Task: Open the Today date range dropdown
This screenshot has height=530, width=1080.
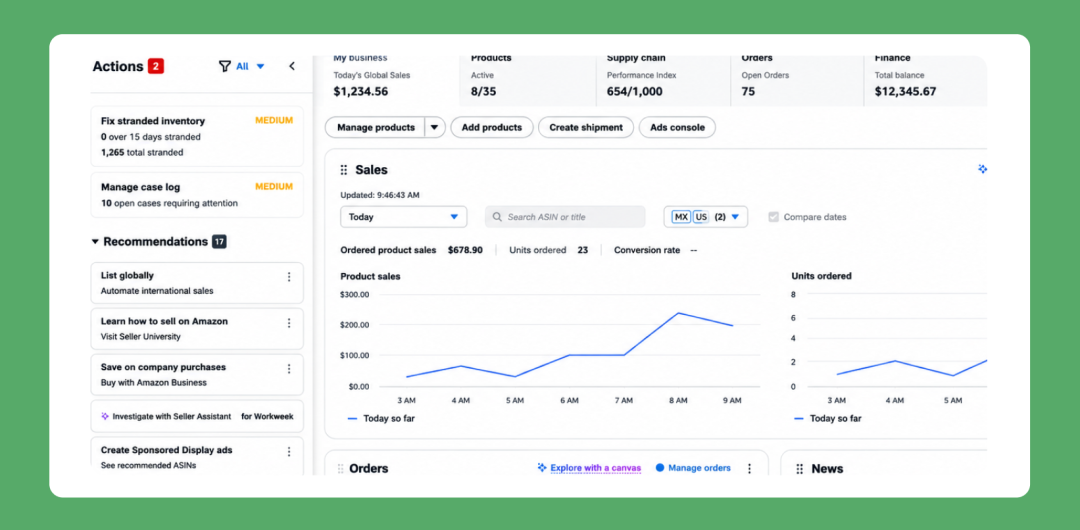Action: click(404, 216)
